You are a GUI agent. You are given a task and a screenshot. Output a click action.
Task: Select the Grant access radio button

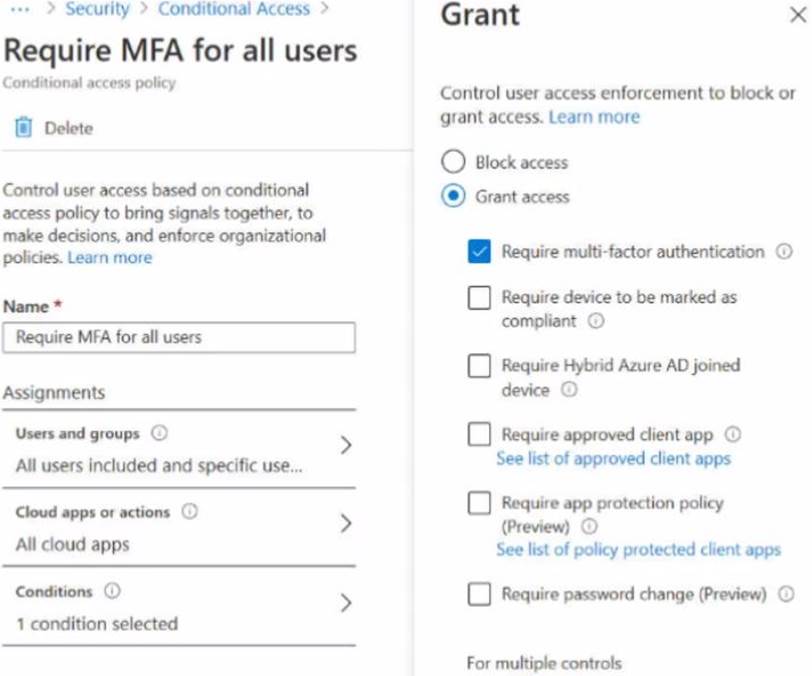(x=453, y=196)
